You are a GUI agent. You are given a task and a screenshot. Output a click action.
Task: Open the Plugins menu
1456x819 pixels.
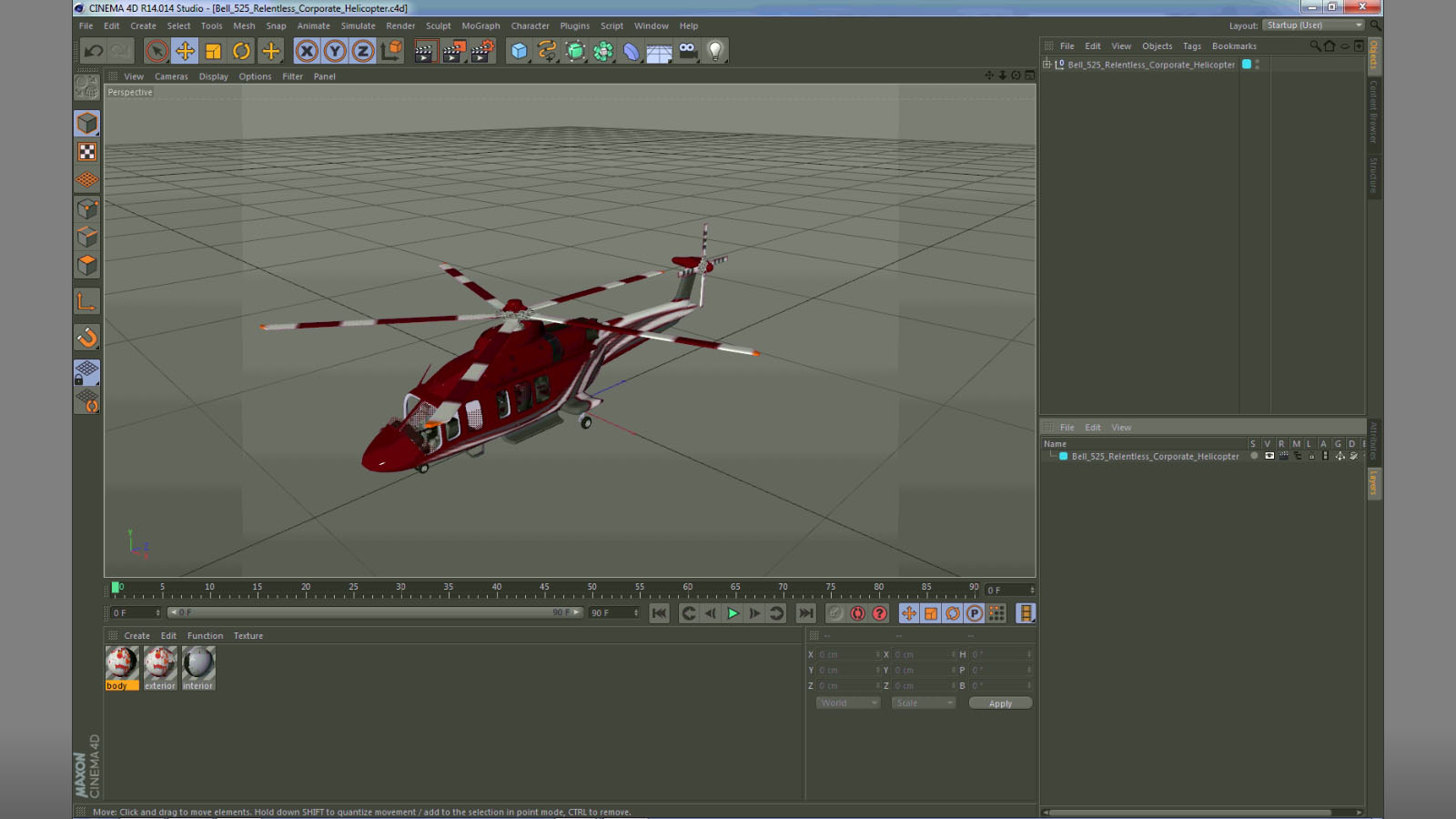pyautogui.click(x=574, y=25)
